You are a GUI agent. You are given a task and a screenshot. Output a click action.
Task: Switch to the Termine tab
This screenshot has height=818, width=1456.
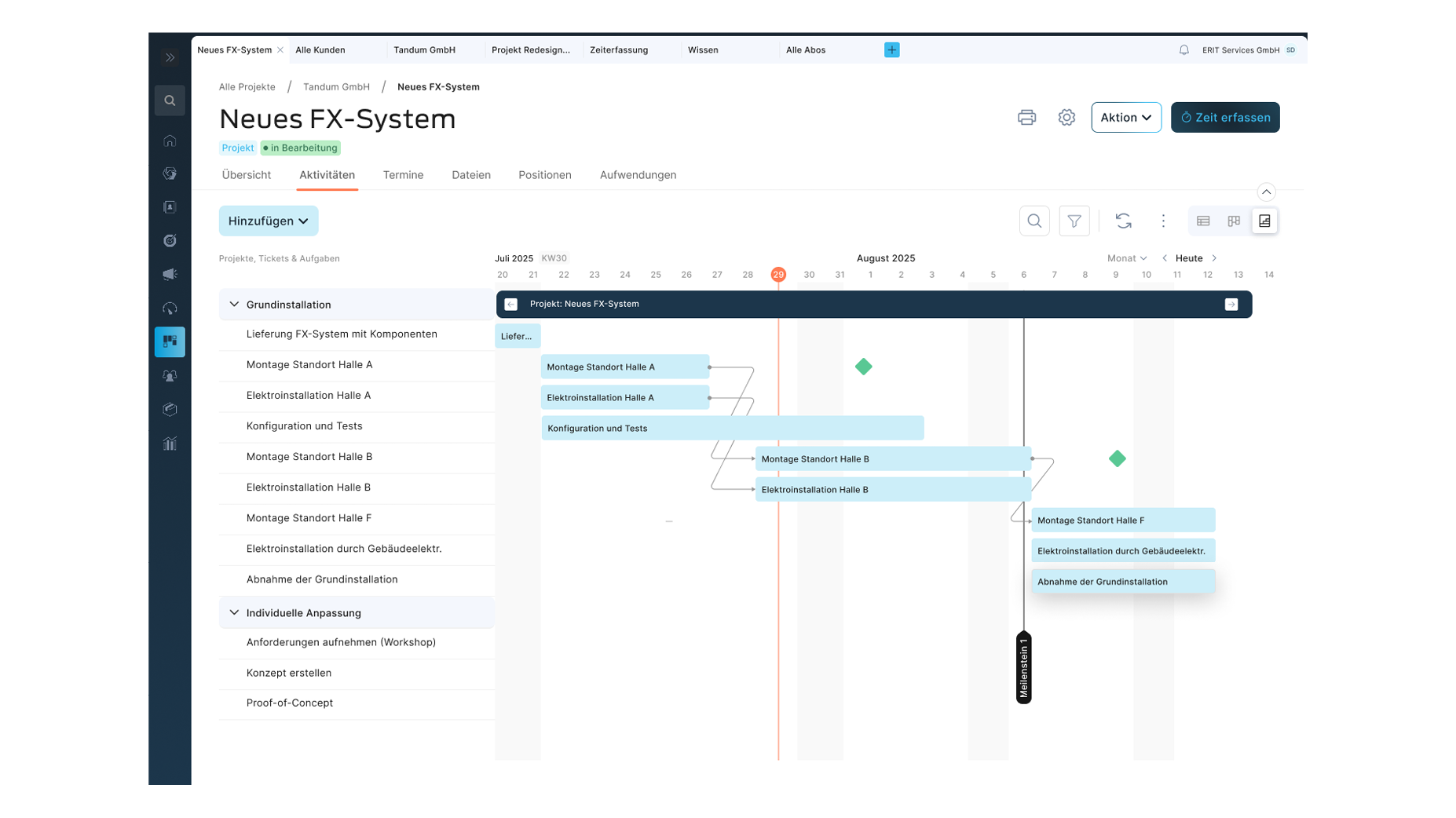403,175
